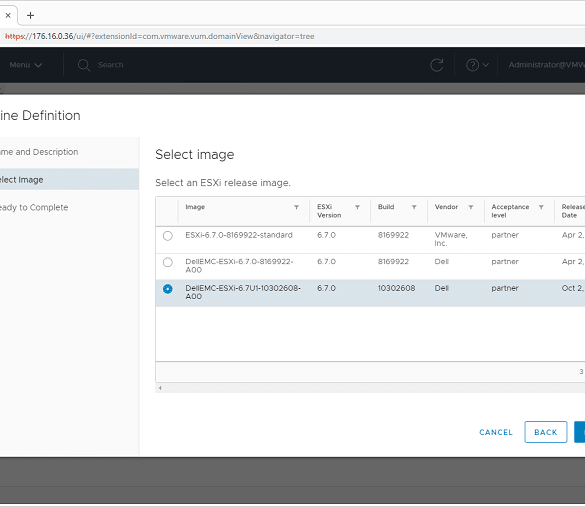The width and height of the screenshot is (585, 507).
Task: Open the vSphere Menu dropdown
Action: pyautogui.click(x=25, y=65)
